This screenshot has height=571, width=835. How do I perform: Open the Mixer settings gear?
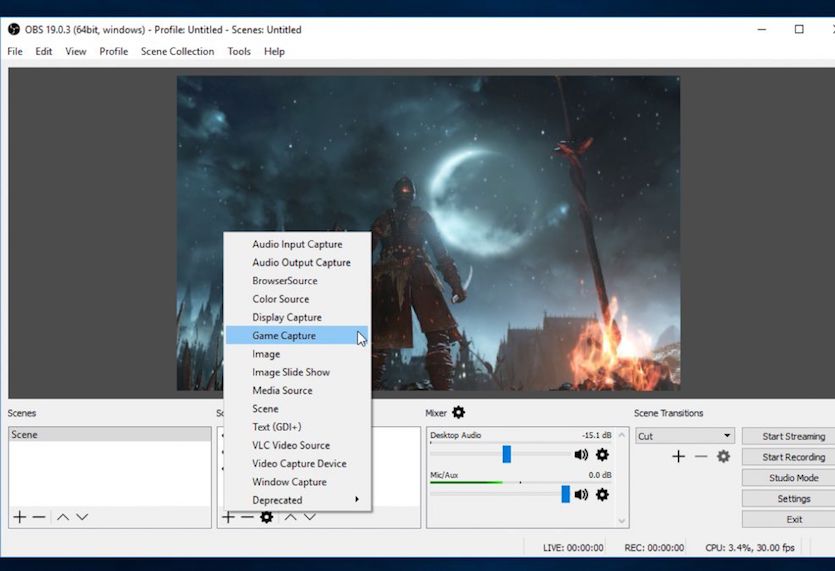pos(459,412)
